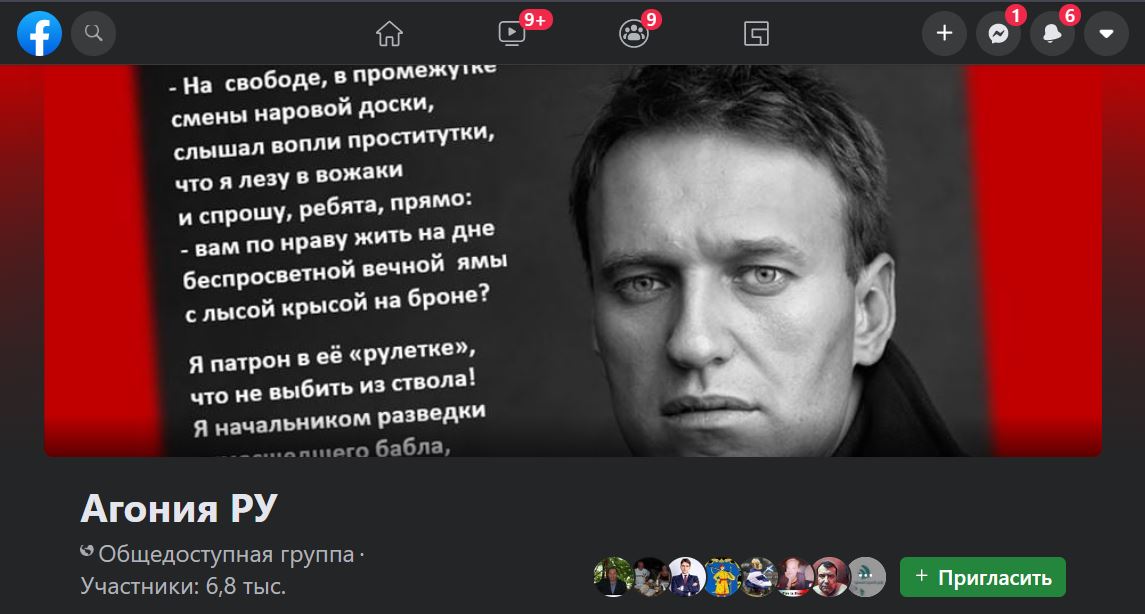Select member avatar of man in suit
The width and height of the screenshot is (1145, 614).
tap(686, 577)
